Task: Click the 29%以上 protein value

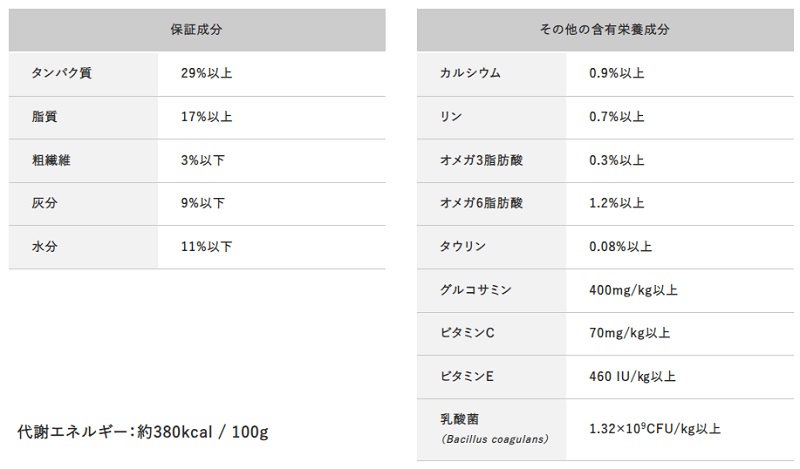Action: pyautogui.click(x=207, y=73)
